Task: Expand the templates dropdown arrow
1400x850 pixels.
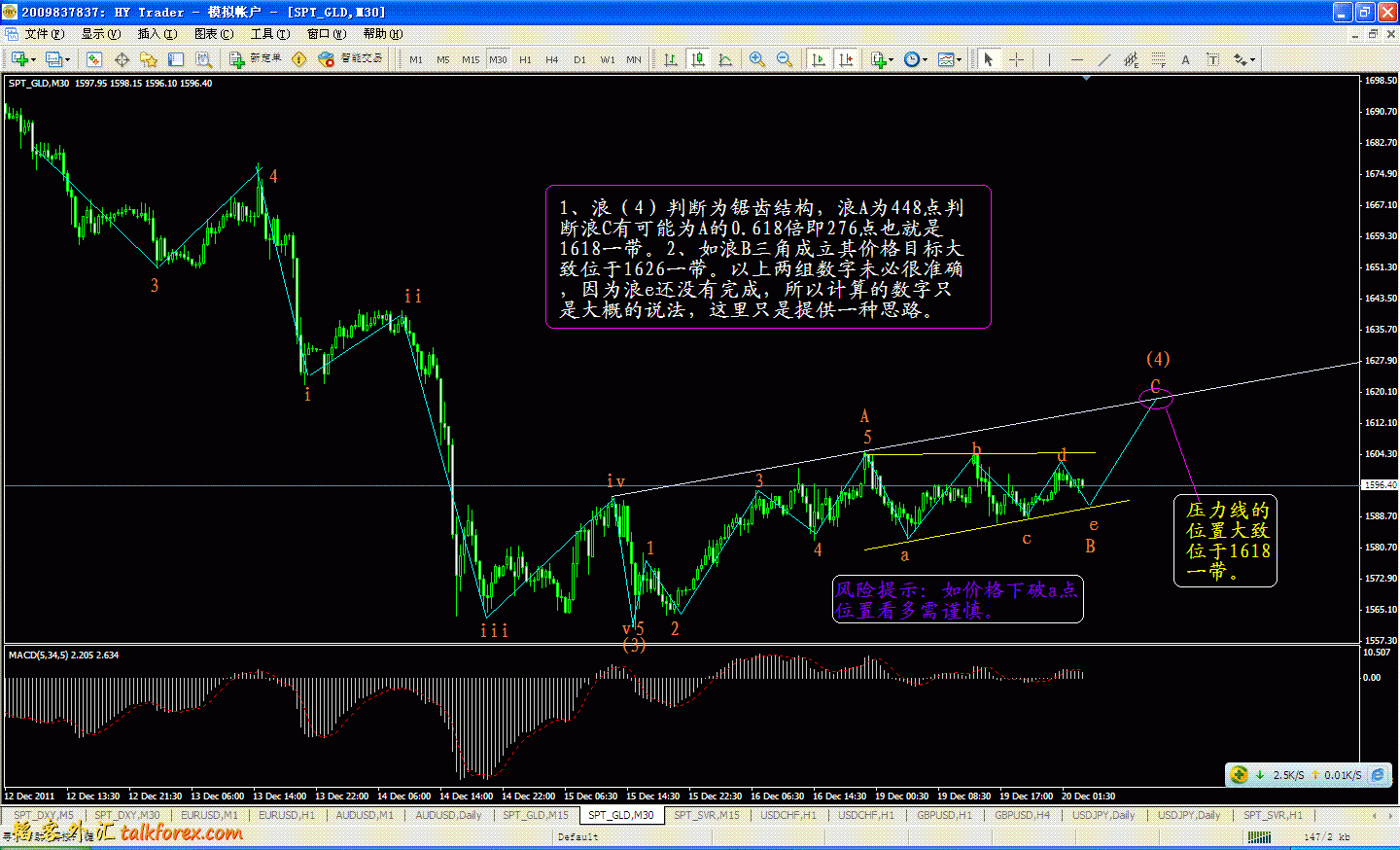Action: 960,59
